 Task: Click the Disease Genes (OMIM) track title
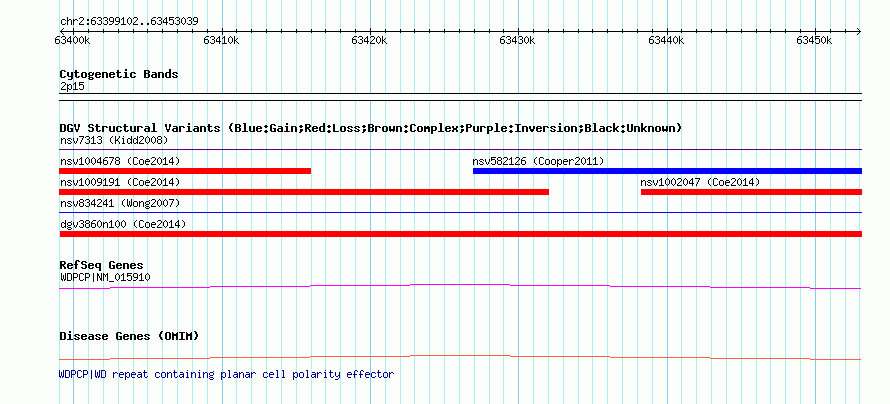click(129, 336)
